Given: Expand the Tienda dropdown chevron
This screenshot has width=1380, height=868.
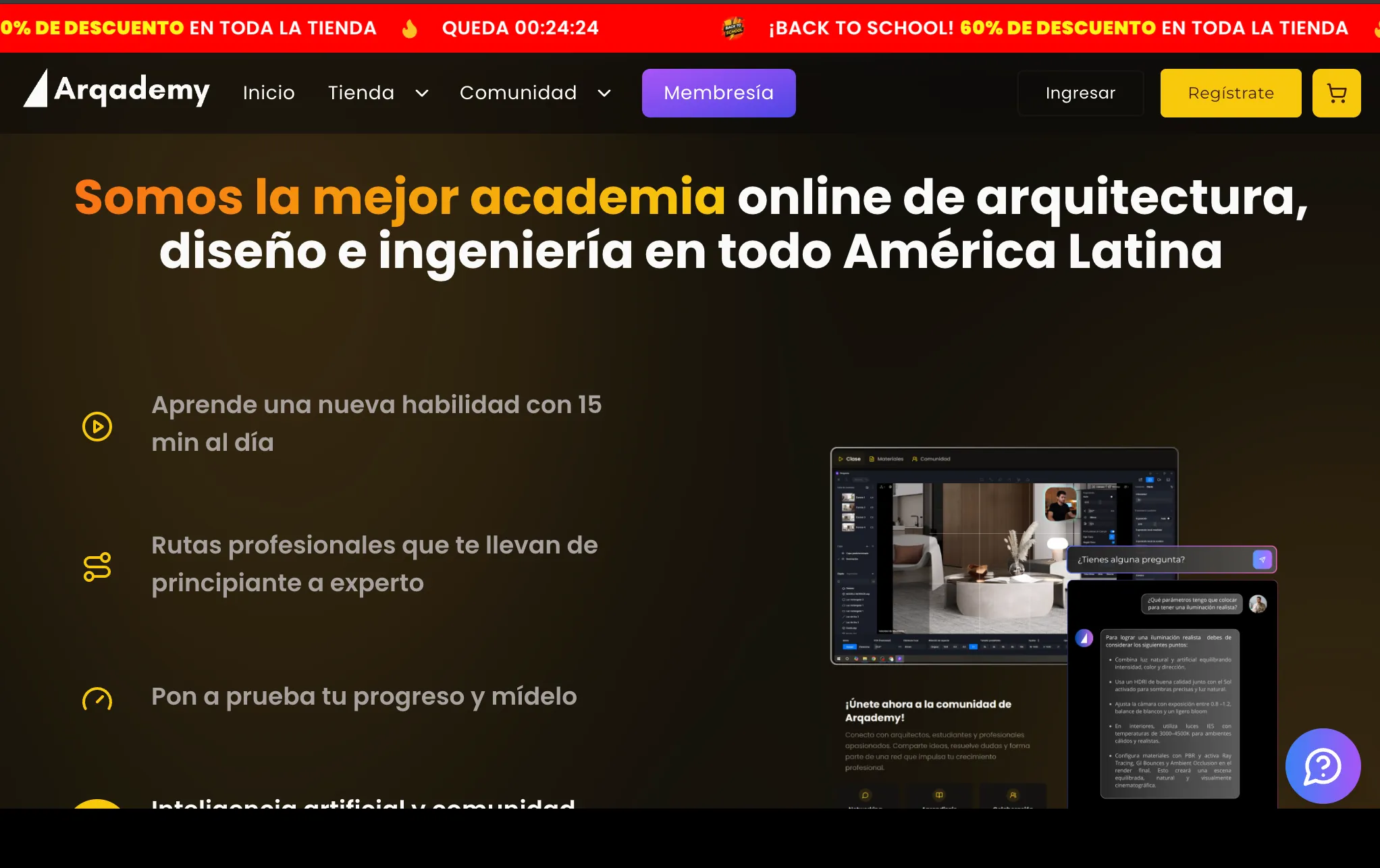Looking at the screenshot, I should click(x=422, y=93).
